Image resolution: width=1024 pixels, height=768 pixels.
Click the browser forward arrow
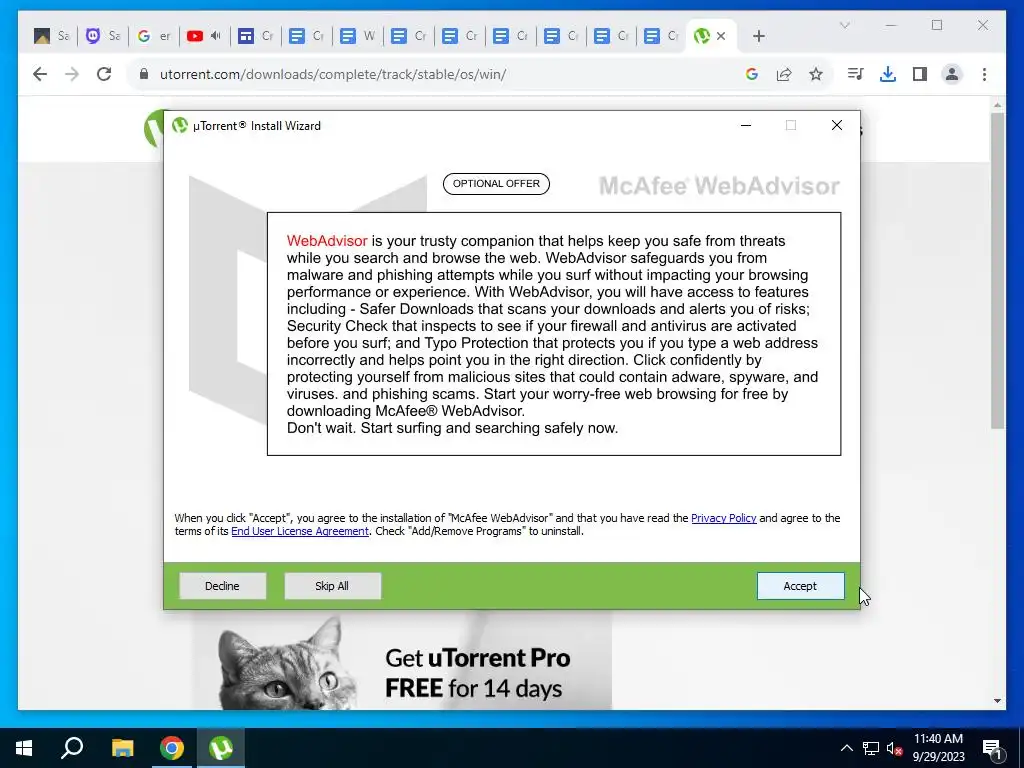72,74
